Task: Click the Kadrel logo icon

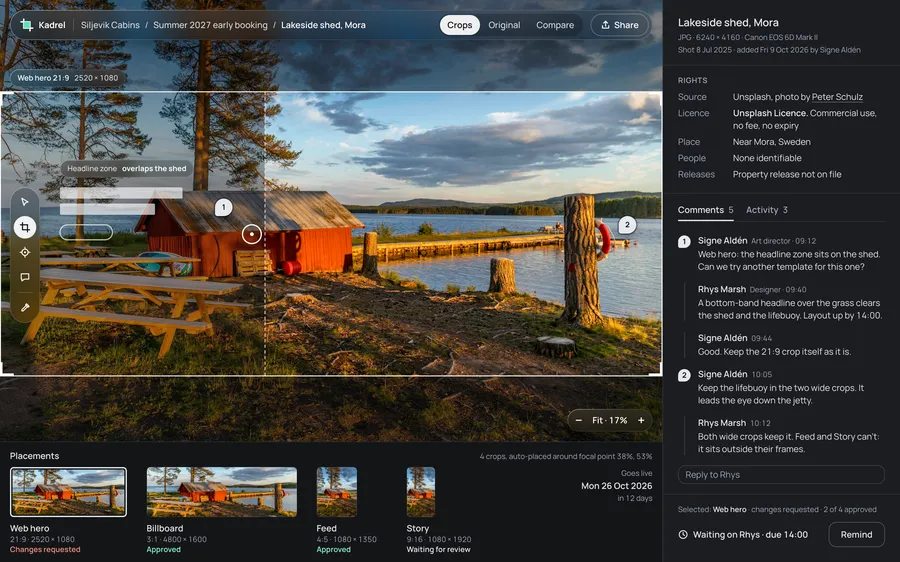Action: (x=26, y=25)
